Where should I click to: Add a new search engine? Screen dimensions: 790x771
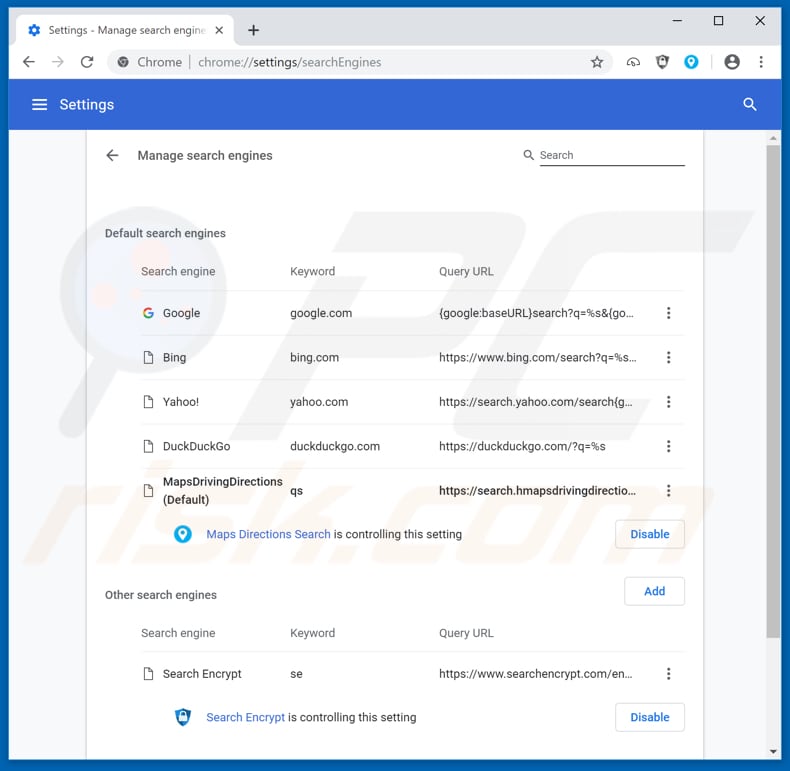click(654, 591)
